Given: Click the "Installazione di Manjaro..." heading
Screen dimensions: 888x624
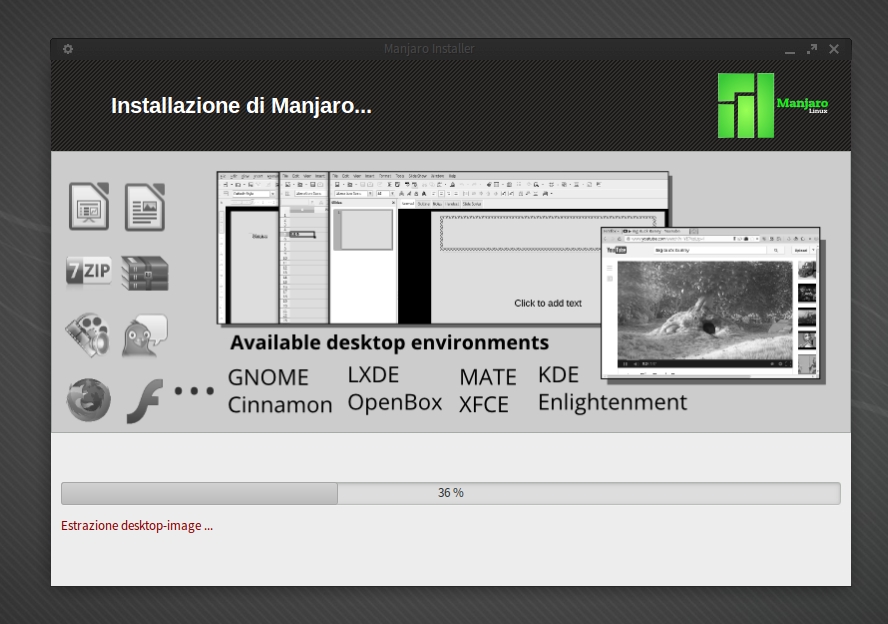Looking at the screenshot, I should pyautogui.click(x=241, y=106).
